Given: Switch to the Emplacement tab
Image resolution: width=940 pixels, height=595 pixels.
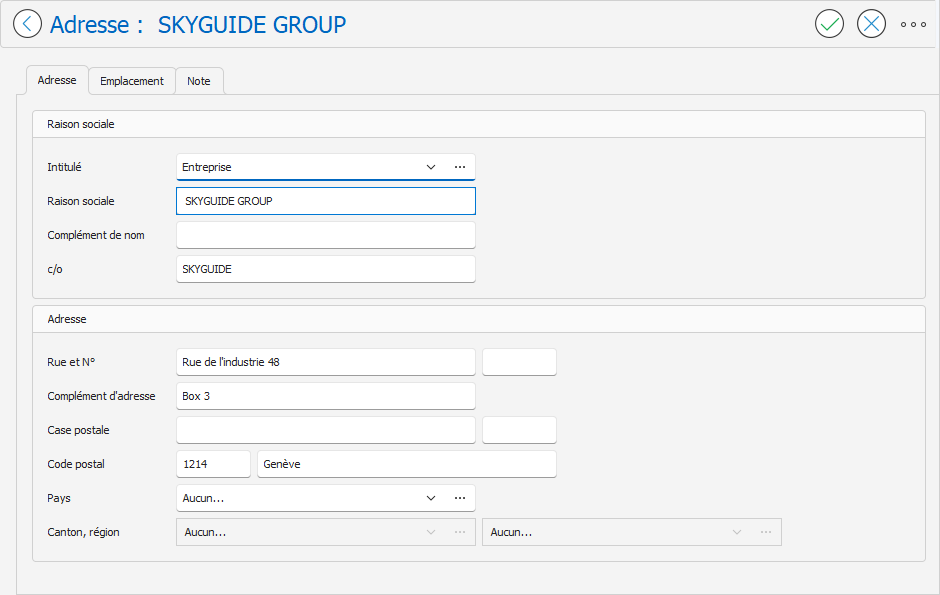Looking at the screenshot, I should [132, 81].
